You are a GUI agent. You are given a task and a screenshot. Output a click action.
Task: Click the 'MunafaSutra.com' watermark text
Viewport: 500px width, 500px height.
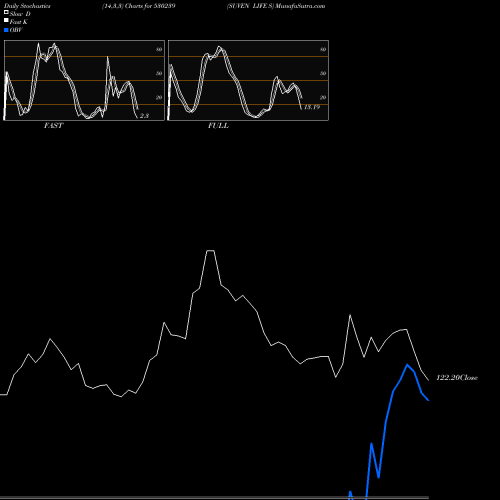300,6
